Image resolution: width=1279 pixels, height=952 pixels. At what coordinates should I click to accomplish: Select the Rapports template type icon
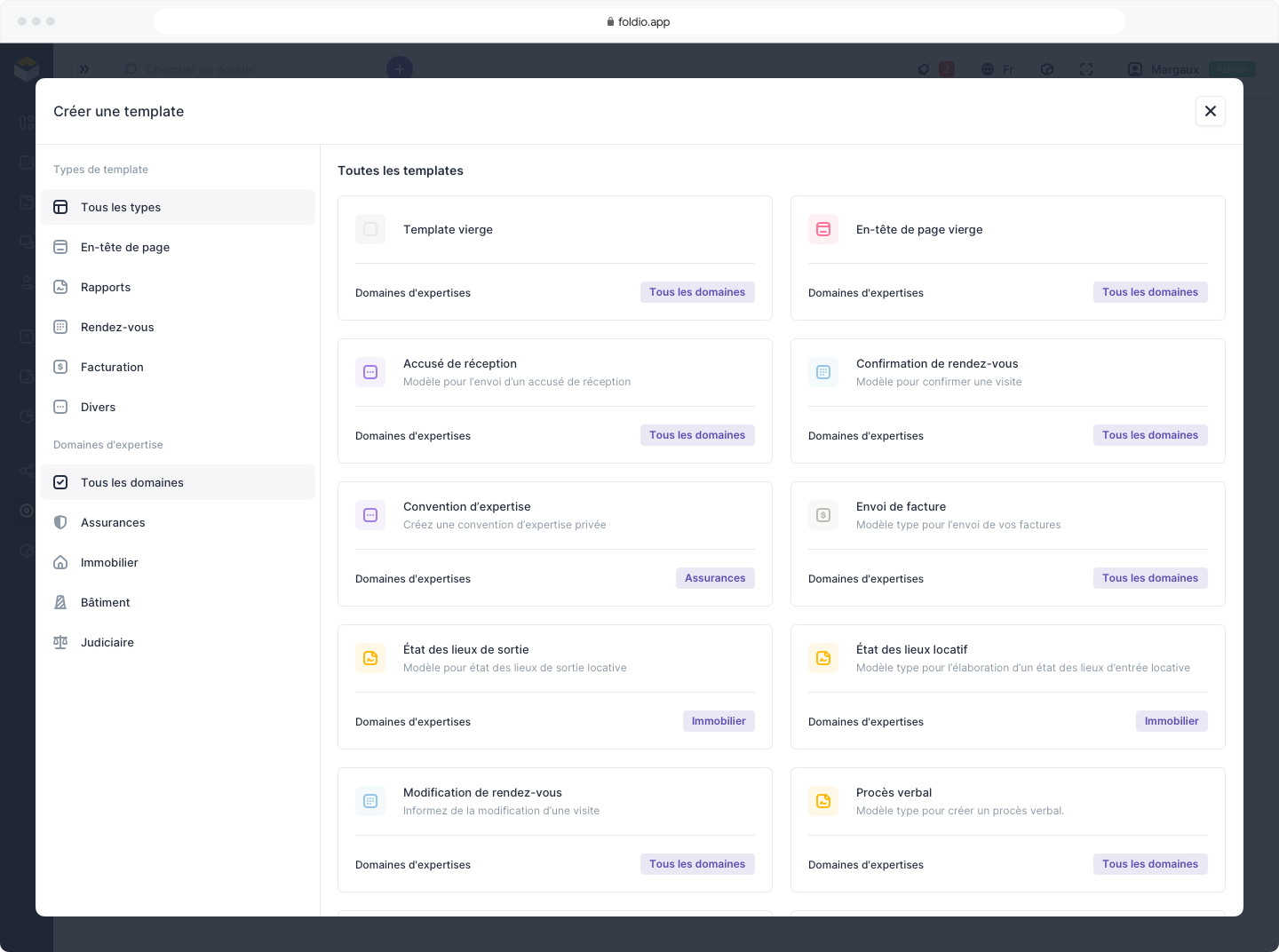pyautogui.click(x=60, y=287)
